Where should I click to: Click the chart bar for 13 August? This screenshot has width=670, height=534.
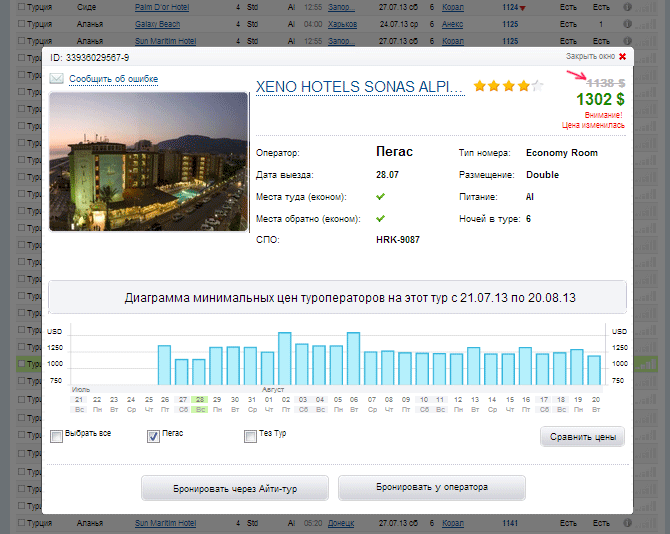(x=473, y=366)
